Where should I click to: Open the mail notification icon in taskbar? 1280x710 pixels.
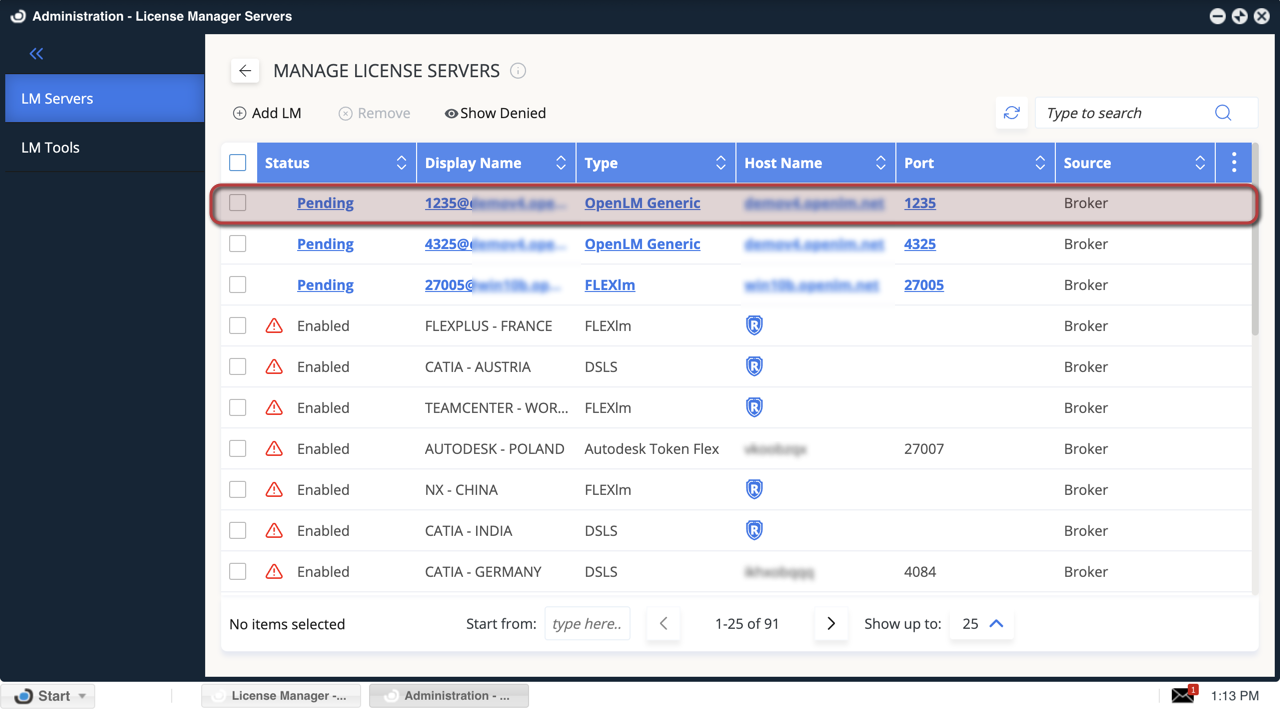[1183, 695]
